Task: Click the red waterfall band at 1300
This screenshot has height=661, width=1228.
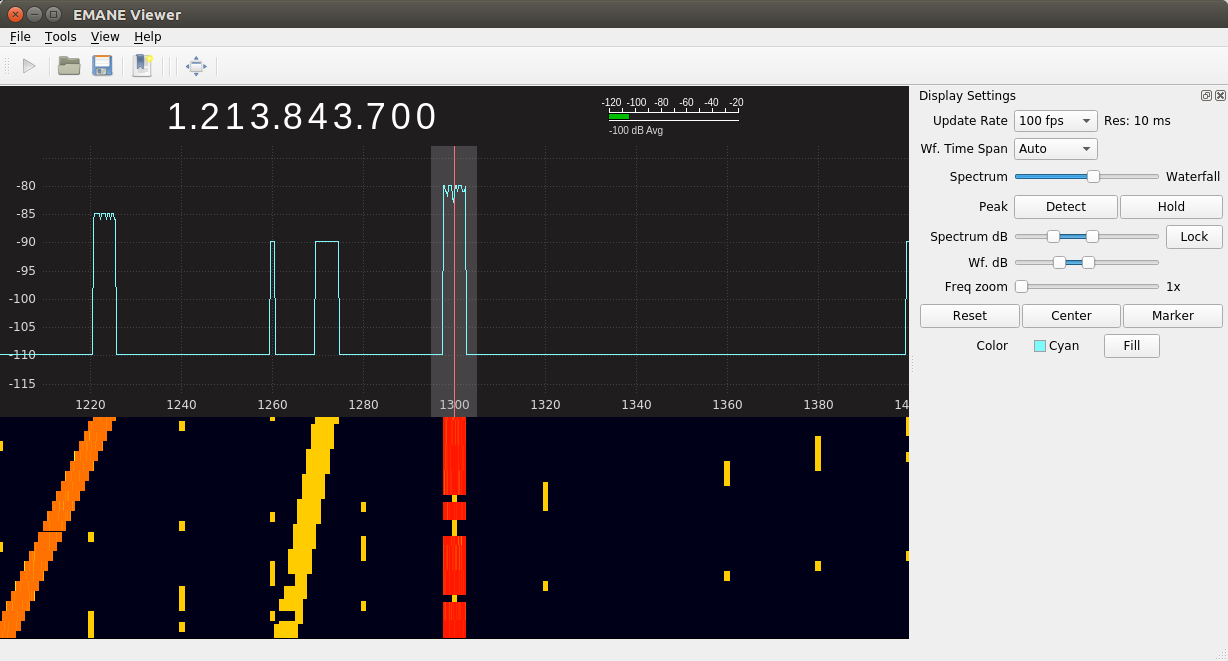Action: pos(454,528)
